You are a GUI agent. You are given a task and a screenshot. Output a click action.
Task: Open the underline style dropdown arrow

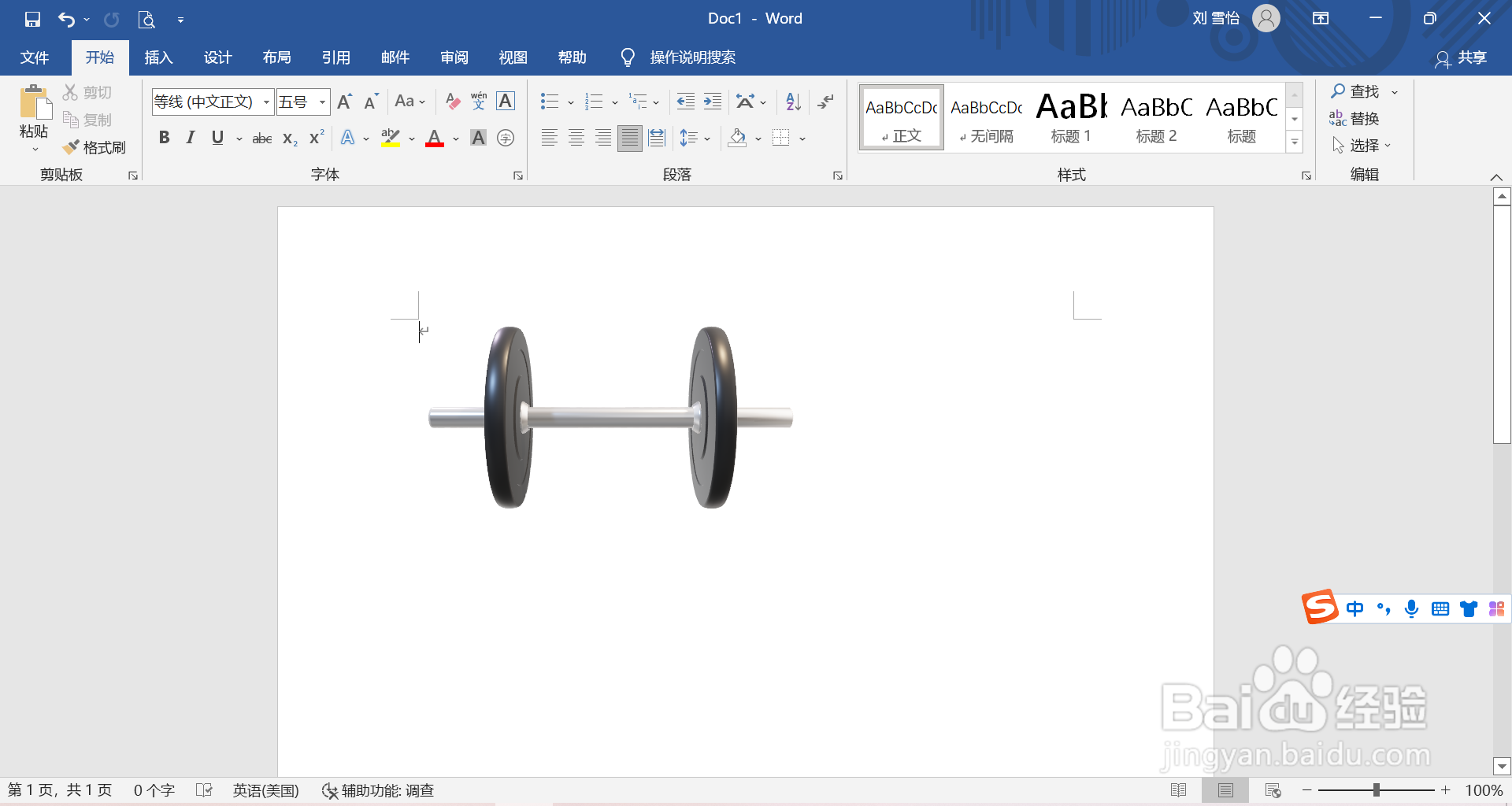tap(239, 139)
